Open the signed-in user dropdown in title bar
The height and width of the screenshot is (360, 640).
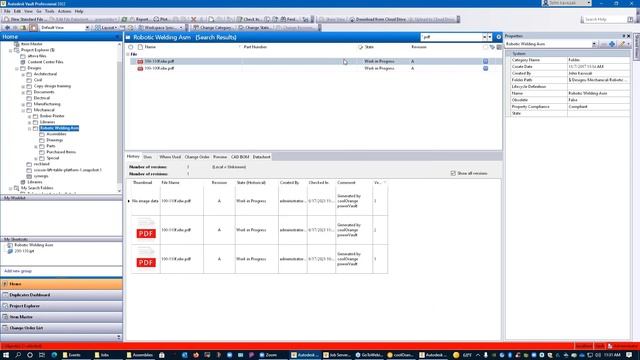[589, 3]
